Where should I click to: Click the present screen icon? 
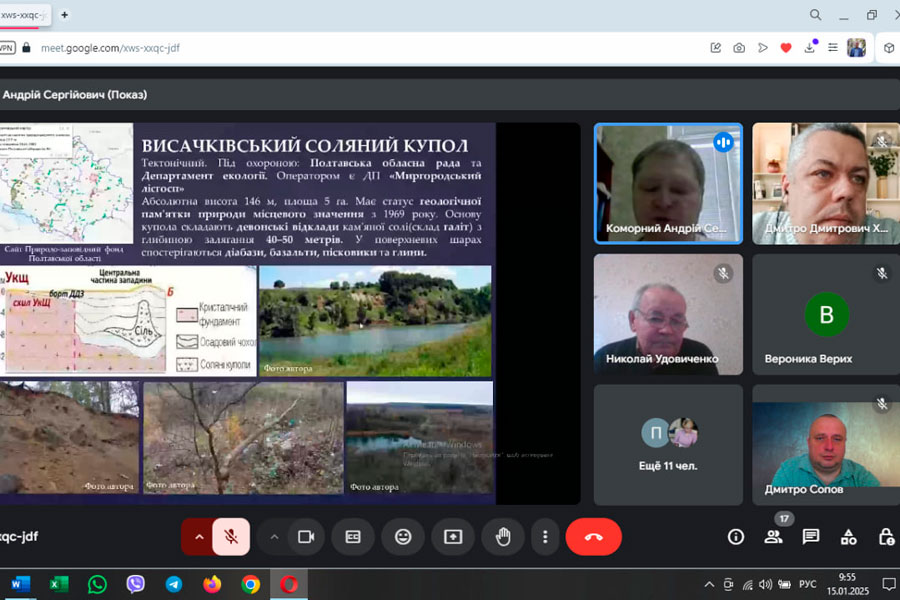[x=453, y=537]
